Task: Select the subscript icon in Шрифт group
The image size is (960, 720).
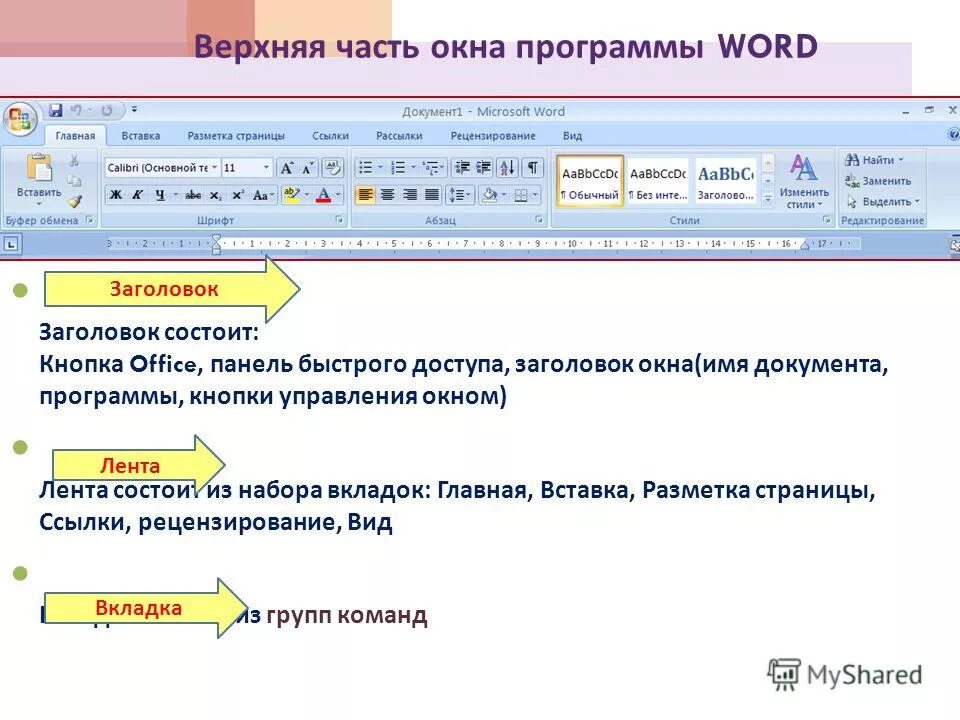Action: point(216,195)
